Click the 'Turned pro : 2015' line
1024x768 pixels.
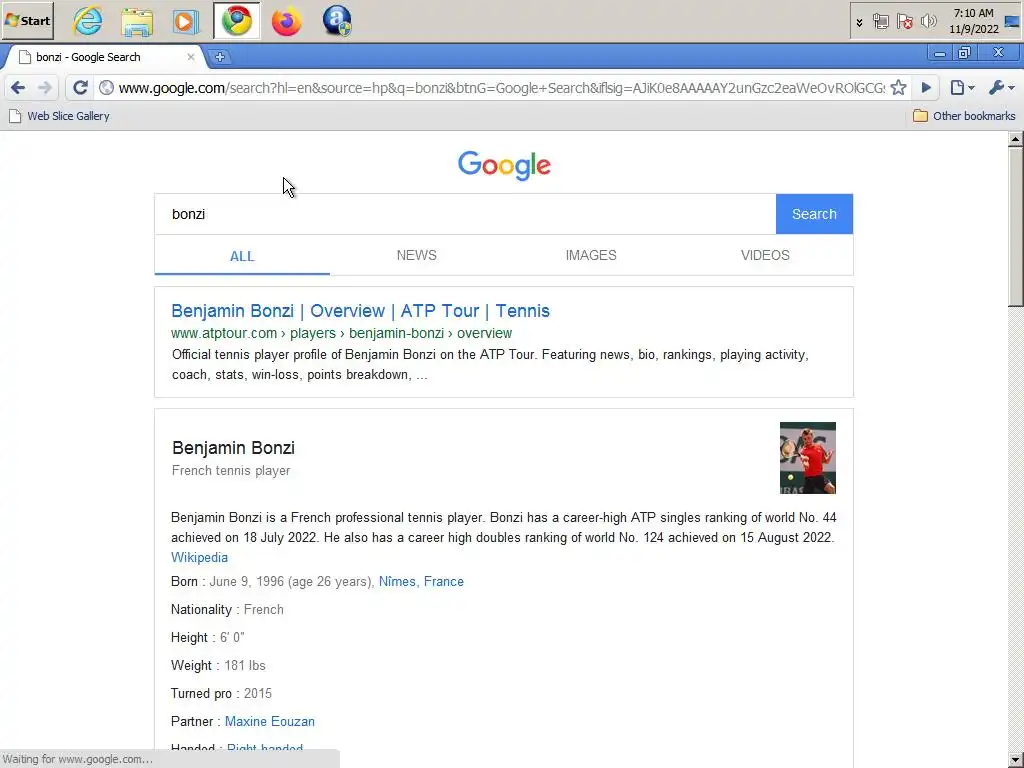tap(221, 694)
